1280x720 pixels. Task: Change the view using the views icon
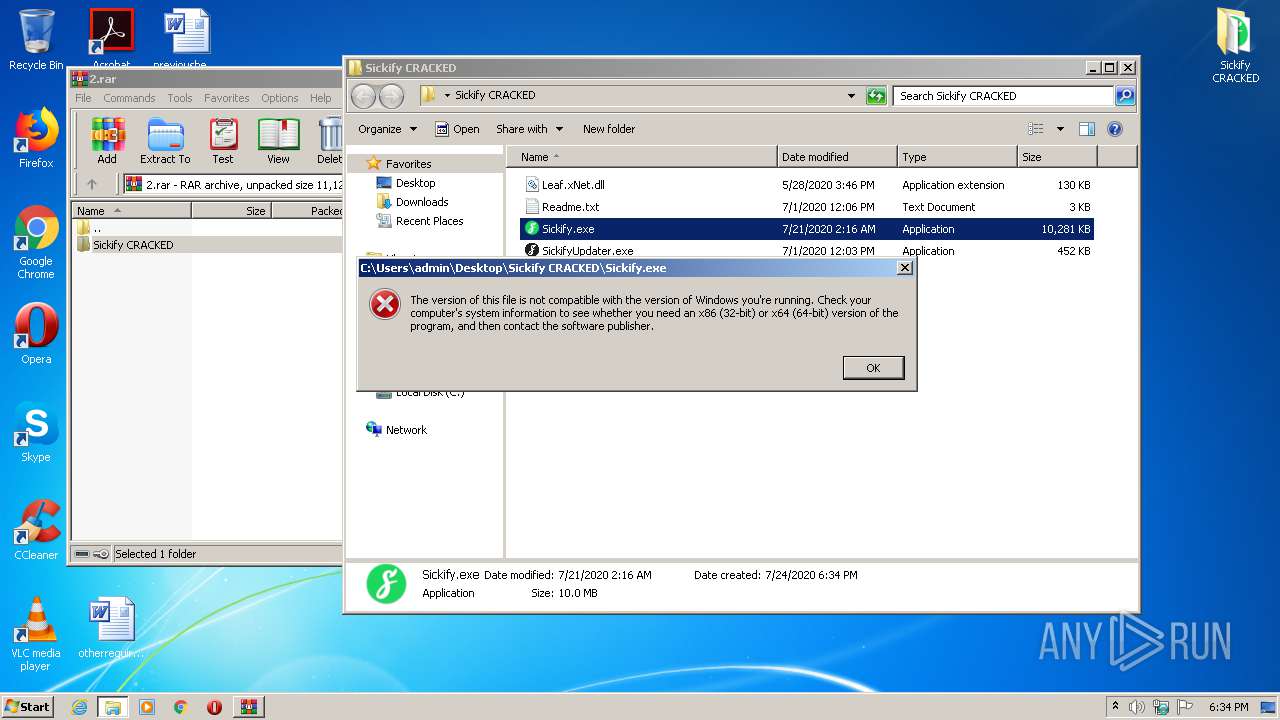pyautogui.click(x=1036, y=129)
